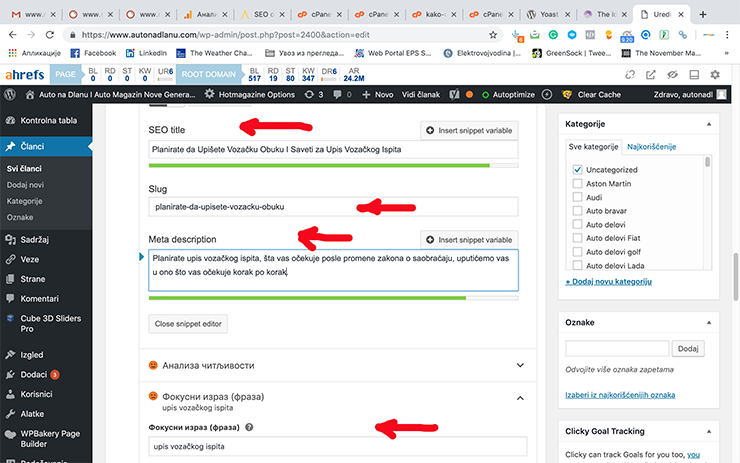
Task: Open Kontrolna tabla dashboard icon
Action: pyautogui.click(x=9, y=120)
